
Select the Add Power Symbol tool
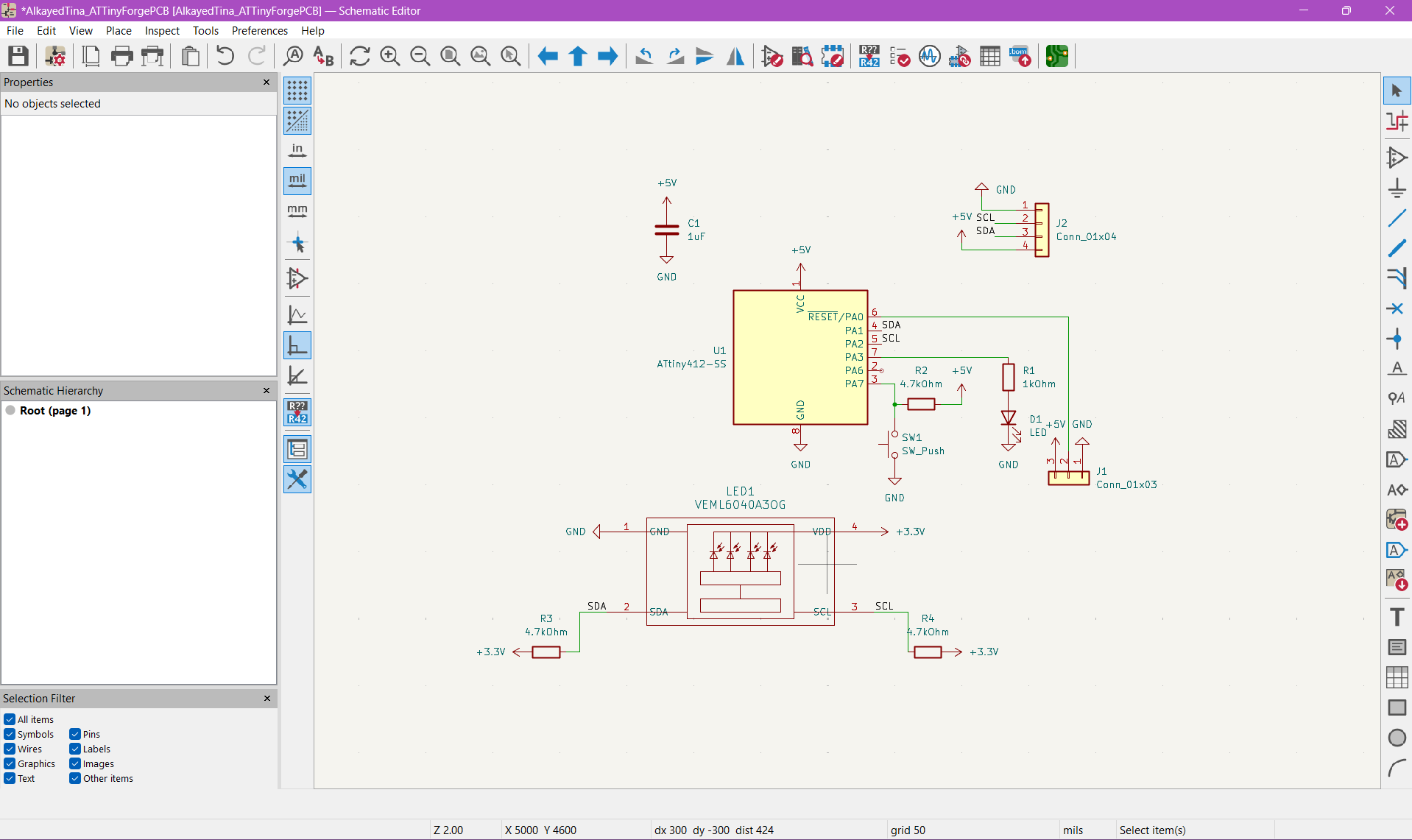coord(1397,188)
